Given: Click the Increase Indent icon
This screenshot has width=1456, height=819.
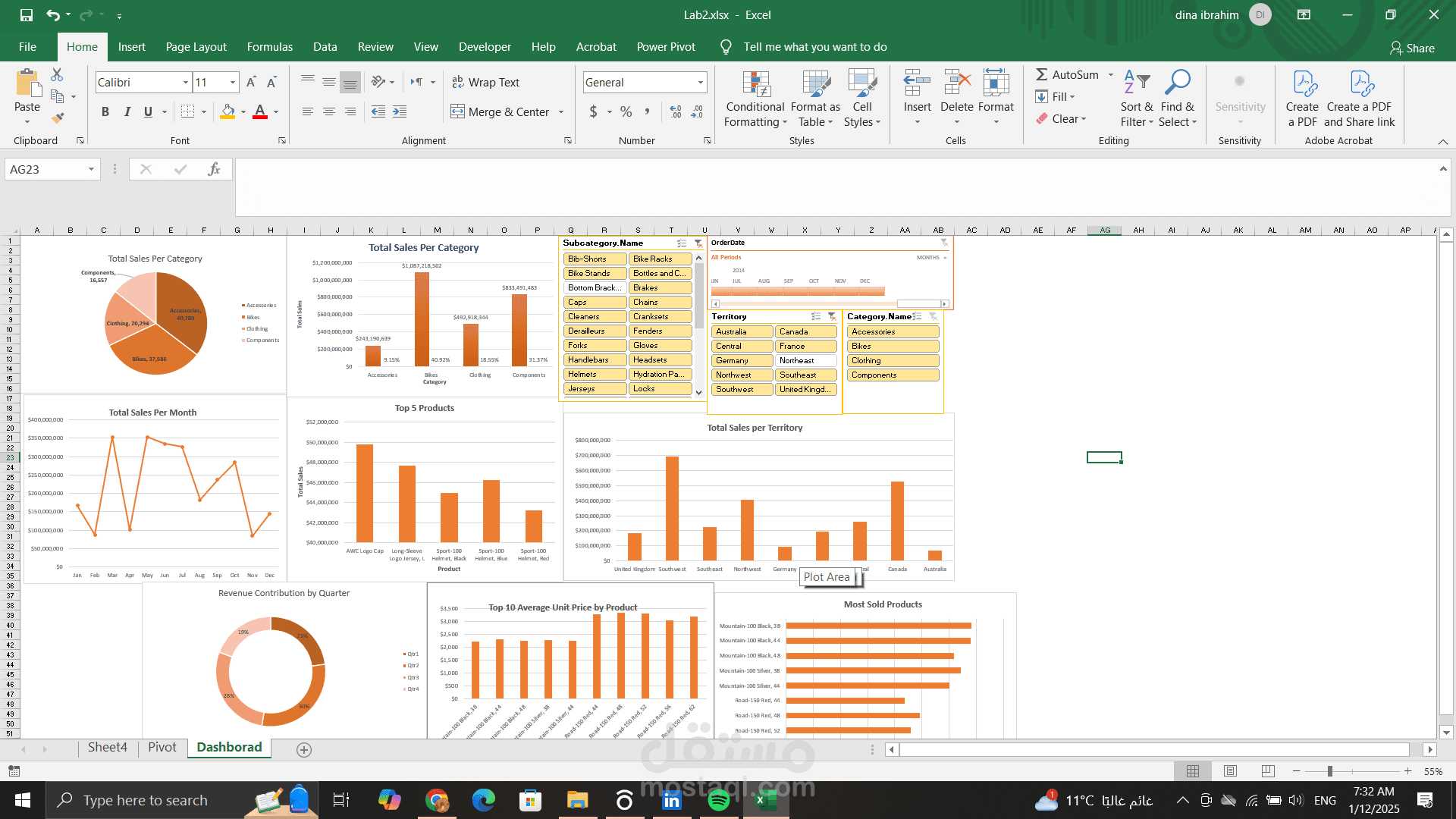Looking at the screenshot, I should point(400,111).
